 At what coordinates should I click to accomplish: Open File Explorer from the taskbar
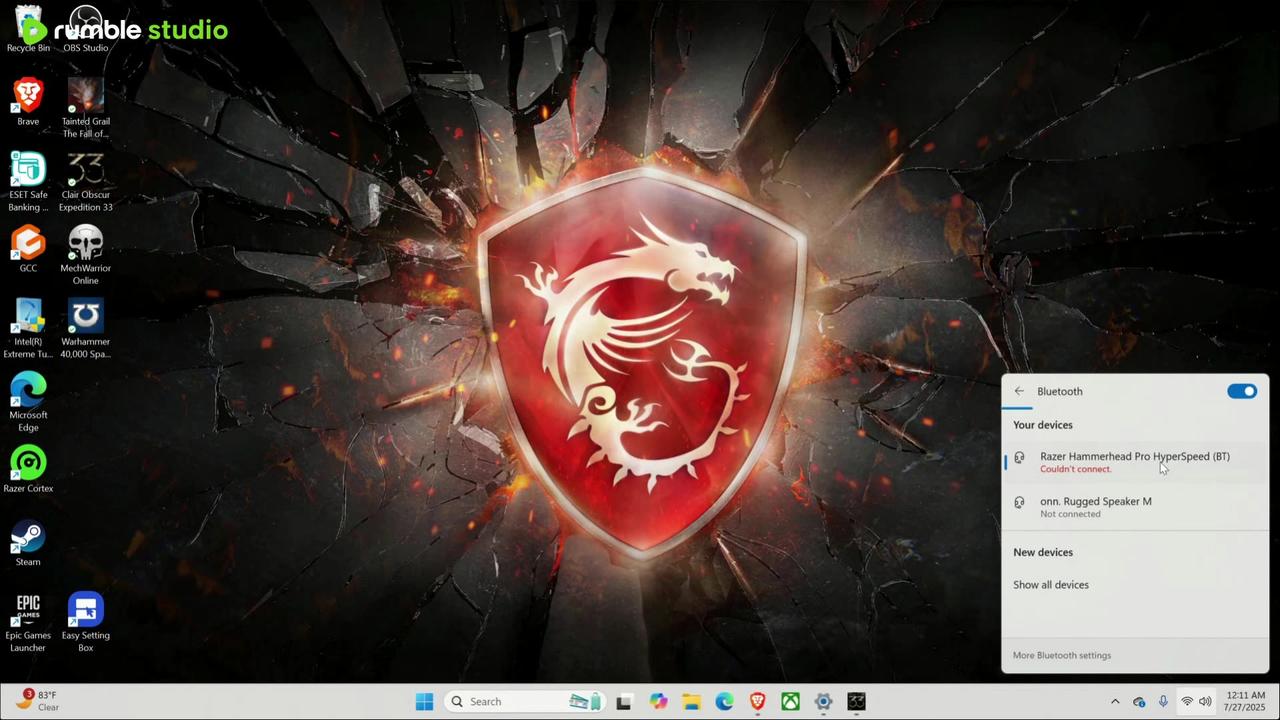pyautogui.click(x=691, y=701)
